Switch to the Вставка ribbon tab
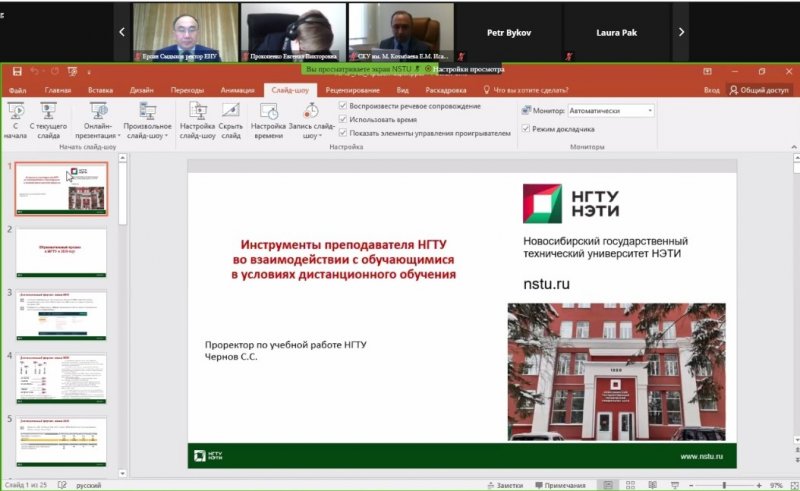The height and width of the screenshot is (491, 800). (x=100, y=90)
